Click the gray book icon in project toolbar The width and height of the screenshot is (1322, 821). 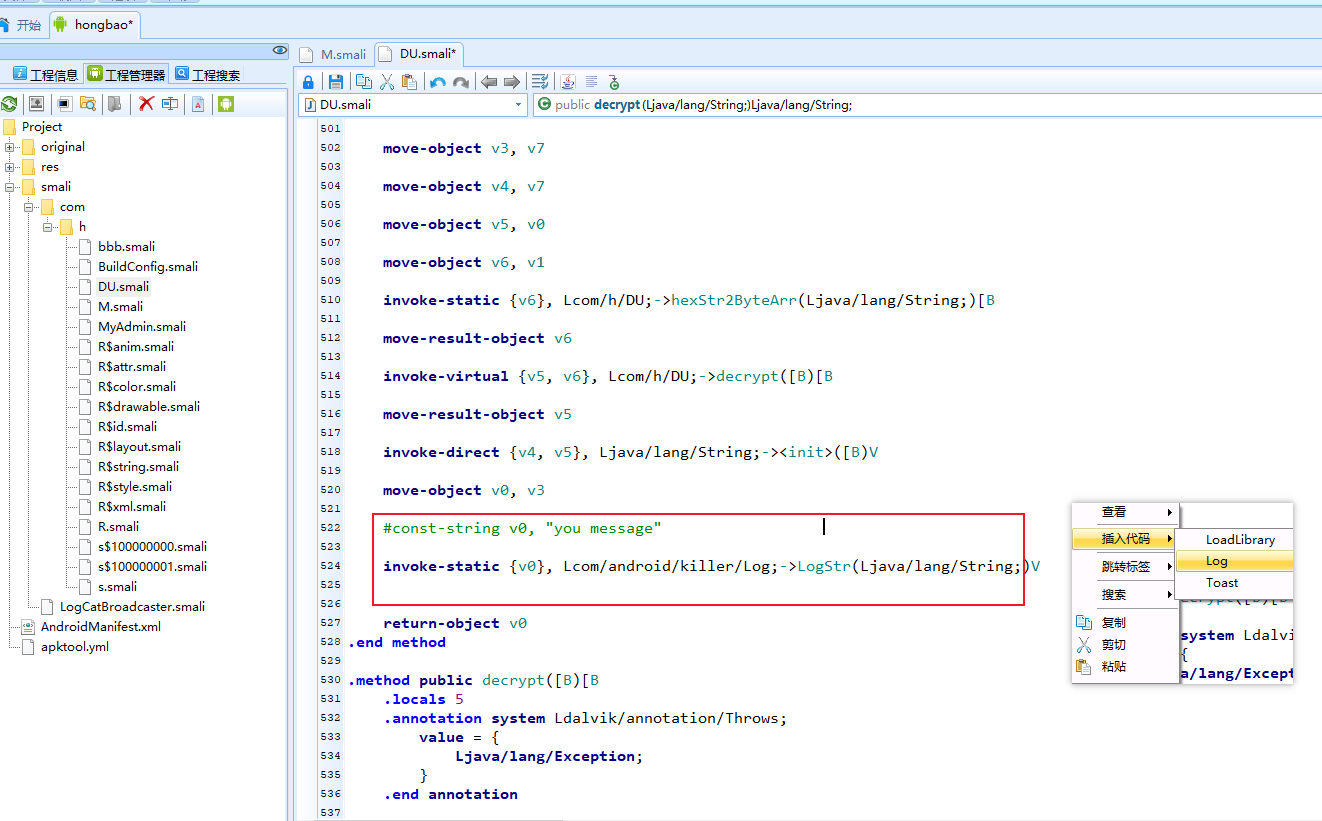point(115,103)
